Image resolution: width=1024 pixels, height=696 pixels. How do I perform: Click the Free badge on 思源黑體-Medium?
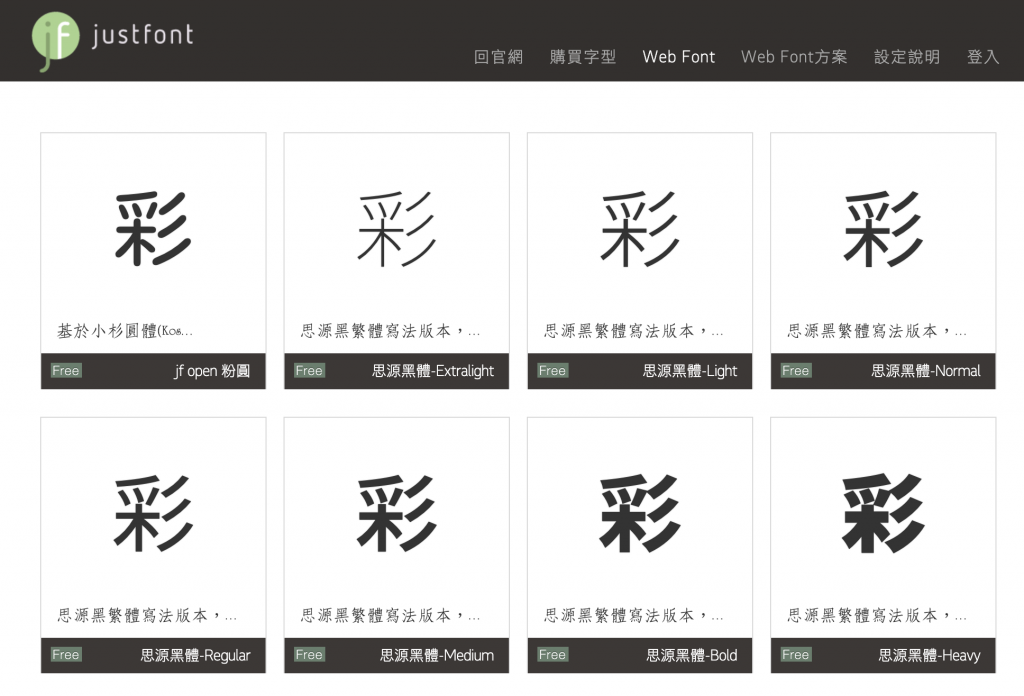[x=309, y=655]
